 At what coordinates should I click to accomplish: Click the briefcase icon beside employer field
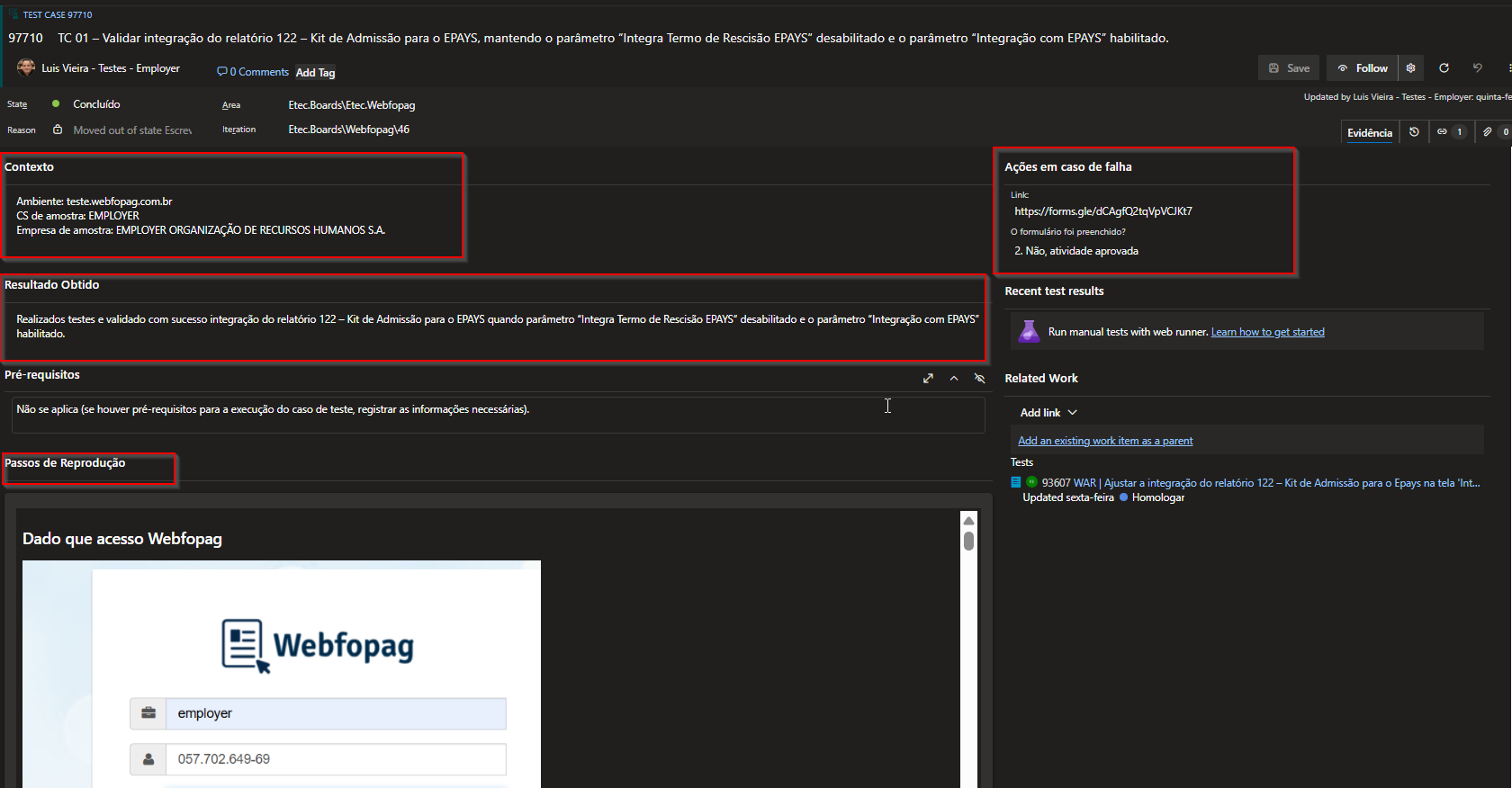coord(148,713)
